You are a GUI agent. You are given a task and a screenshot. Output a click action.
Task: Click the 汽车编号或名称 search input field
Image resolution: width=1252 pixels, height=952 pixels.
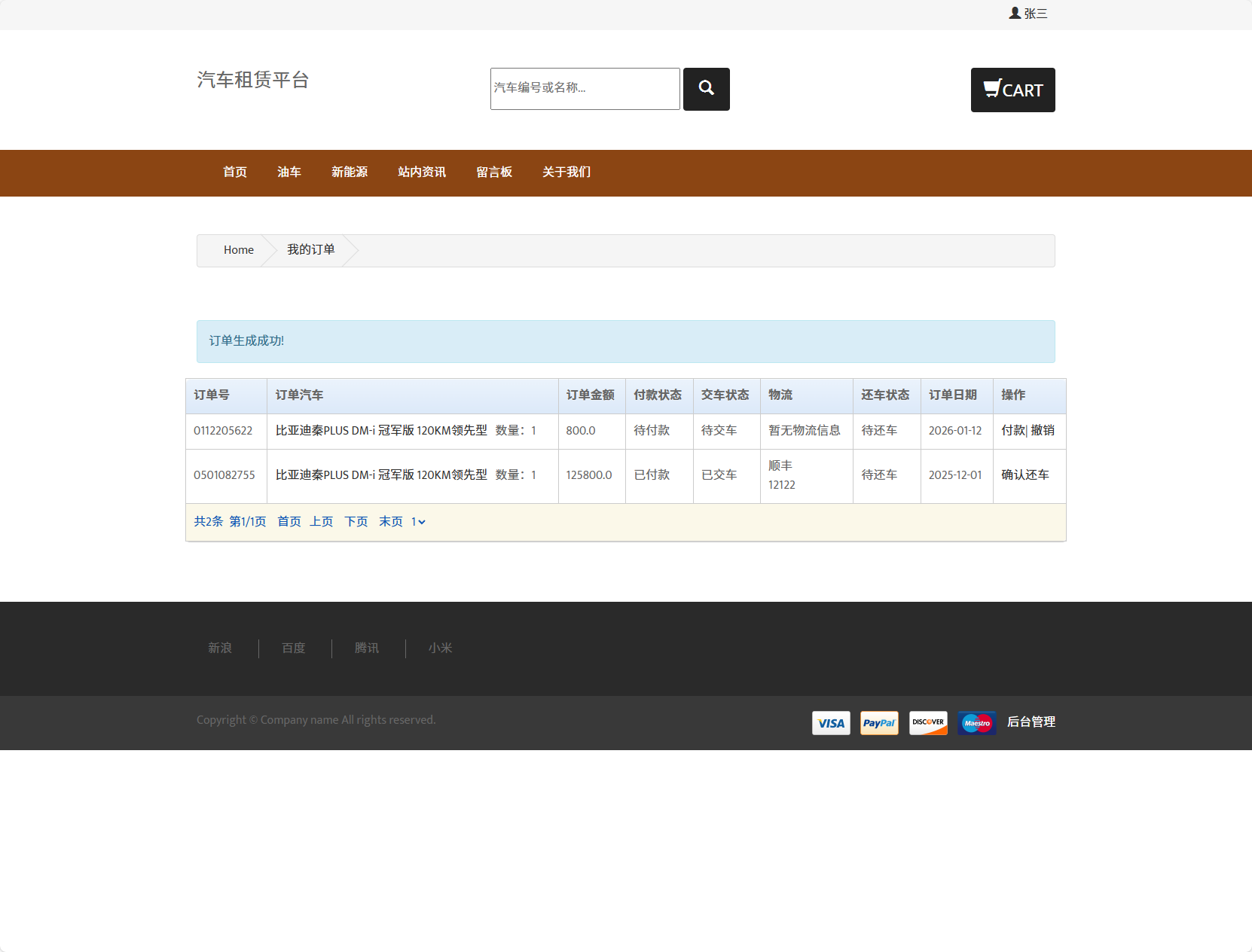585,88
